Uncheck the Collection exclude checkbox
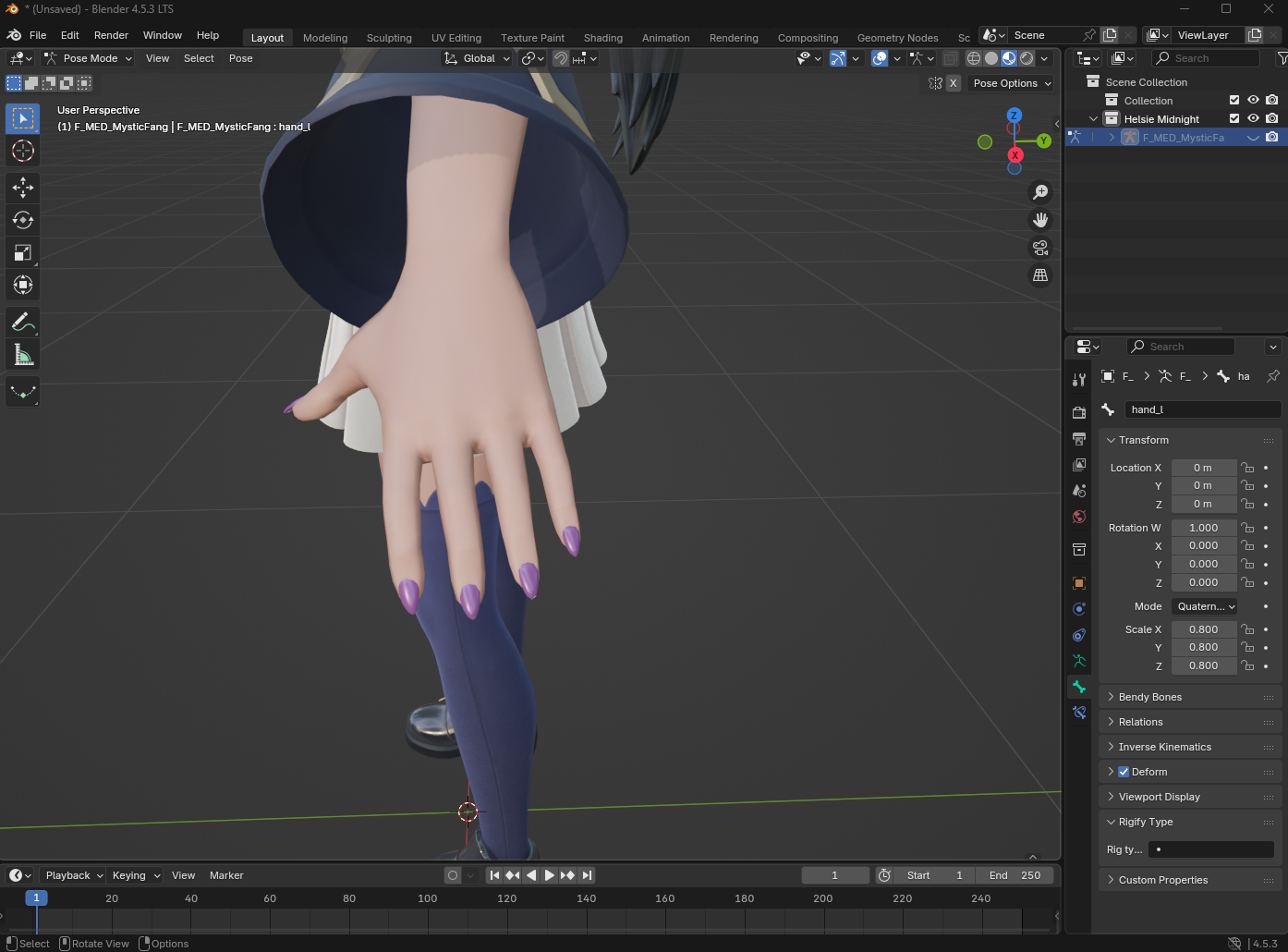The width and height of the screenshot is (1288, 952). [x=1233, y=100]
